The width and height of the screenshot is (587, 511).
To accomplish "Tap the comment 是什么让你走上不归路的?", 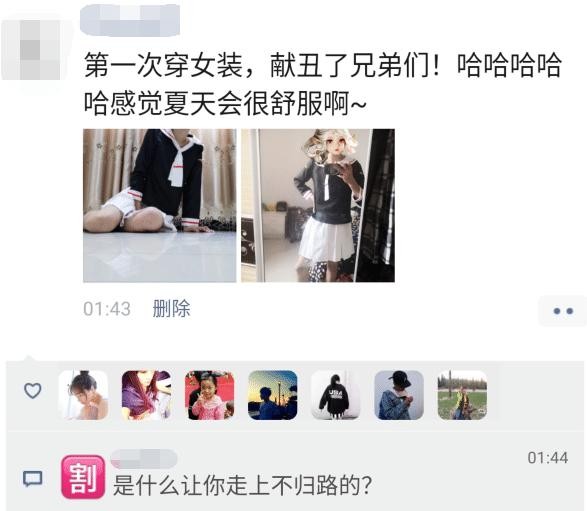I will (x=242, y=486).
